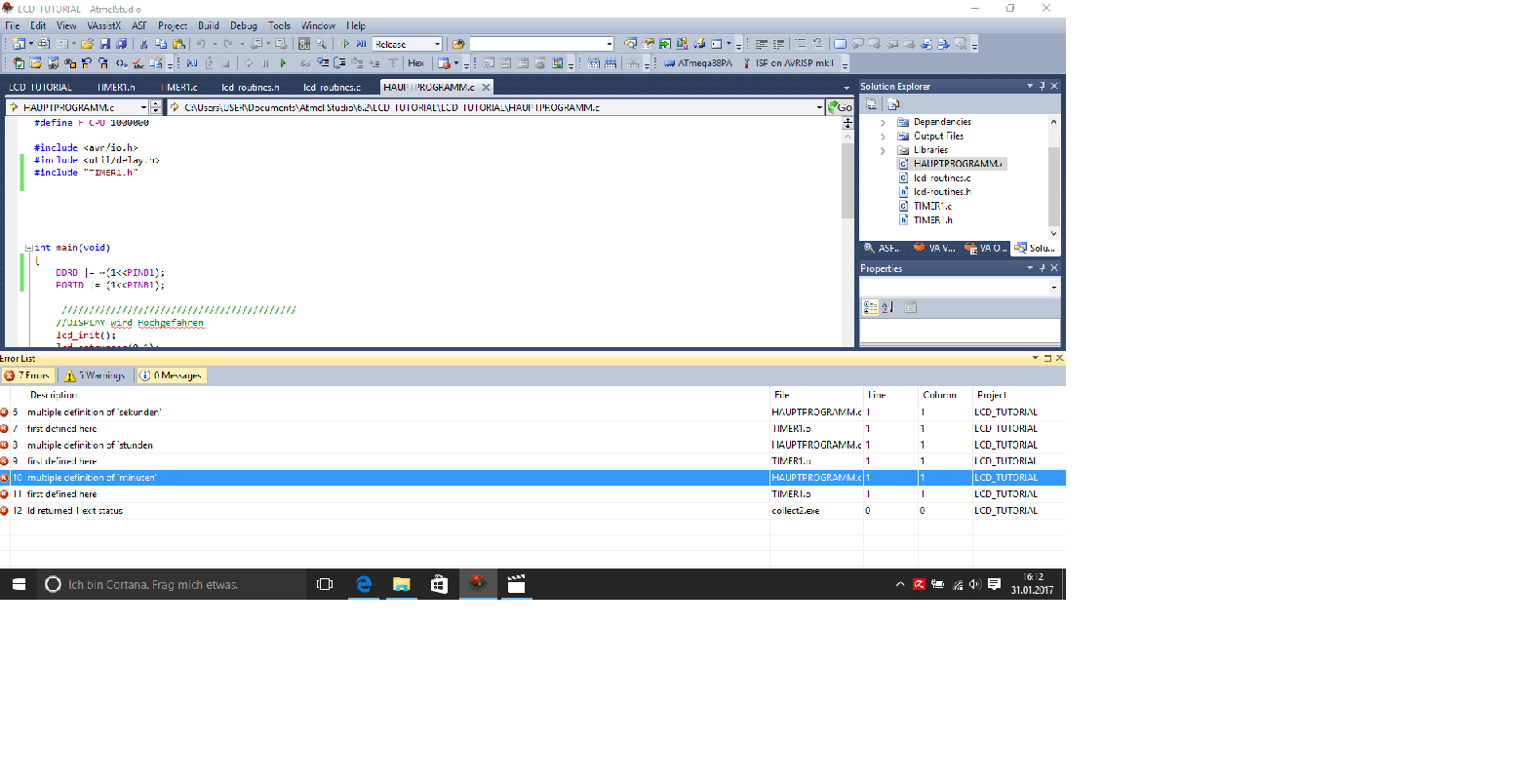1536x784 pixels.
Task: Click the ISP on AVRISP mkII tool
Action: [788, 63]
